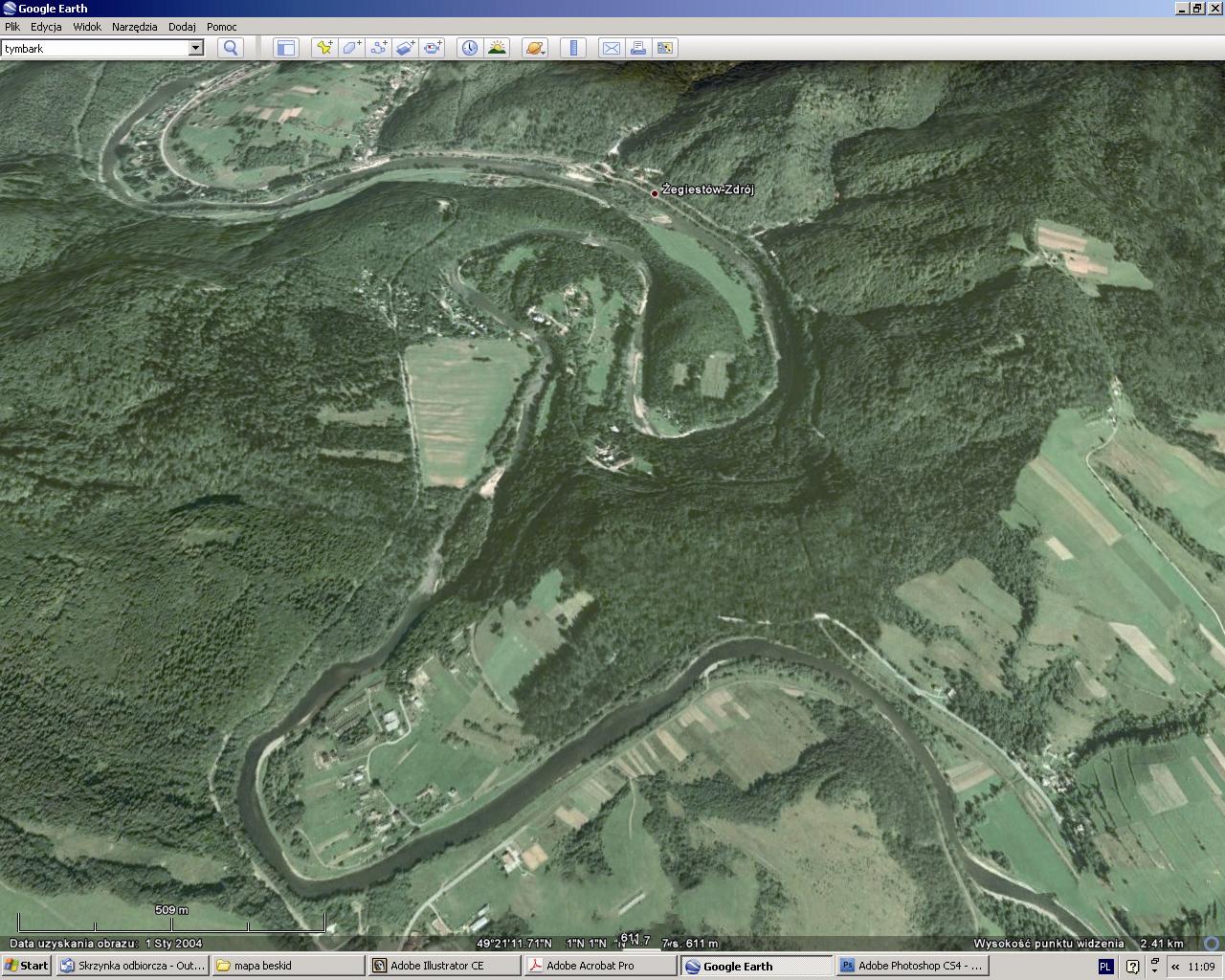Add a polygon using the toolbar
The image size is (1225, 980).
tap(351, 48)
